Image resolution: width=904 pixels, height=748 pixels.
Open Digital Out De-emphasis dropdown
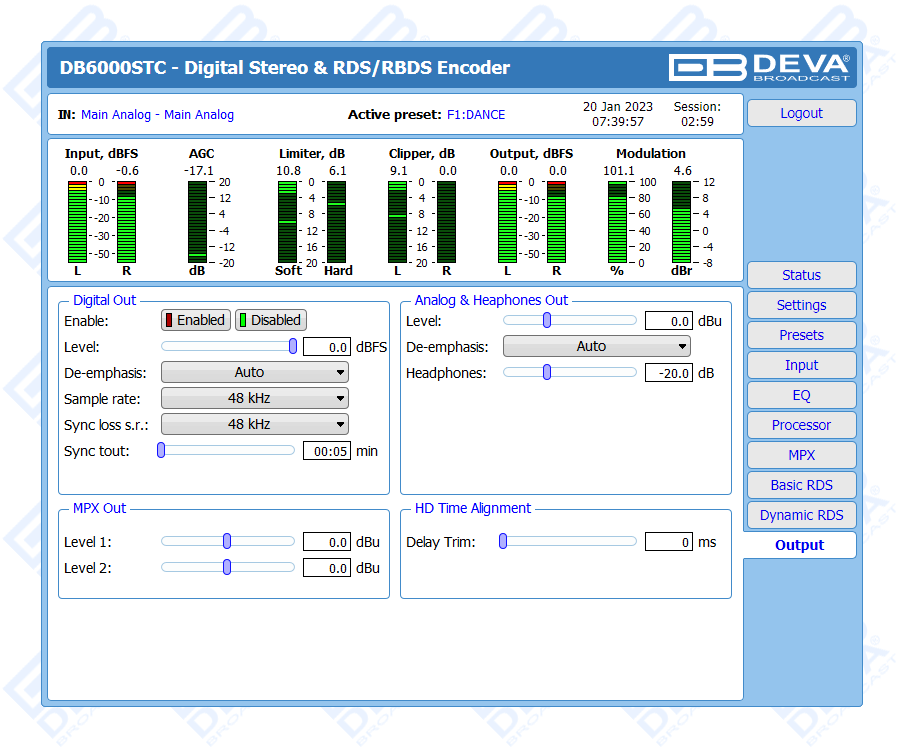tap(255, 372)
